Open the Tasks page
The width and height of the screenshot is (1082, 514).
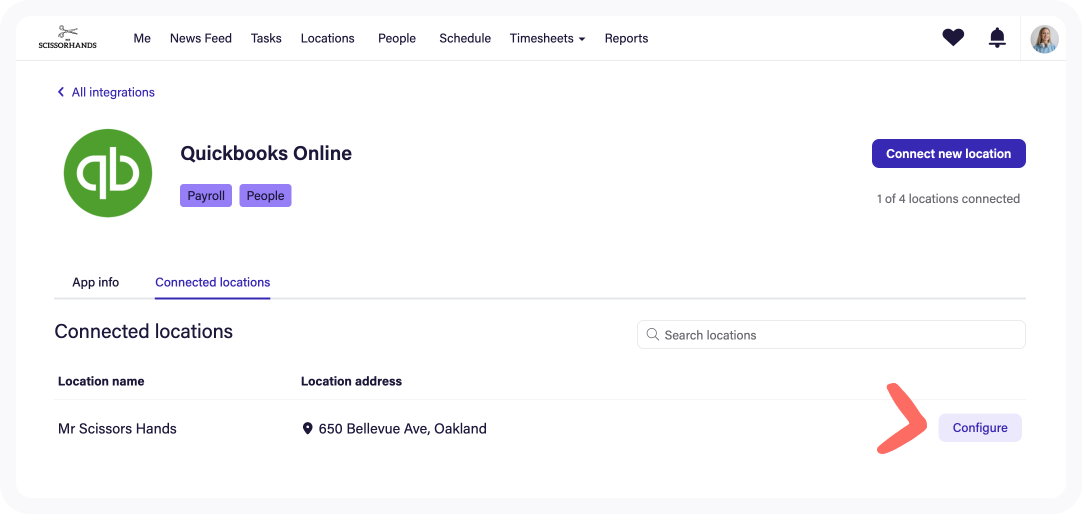[x=266, y=39]
